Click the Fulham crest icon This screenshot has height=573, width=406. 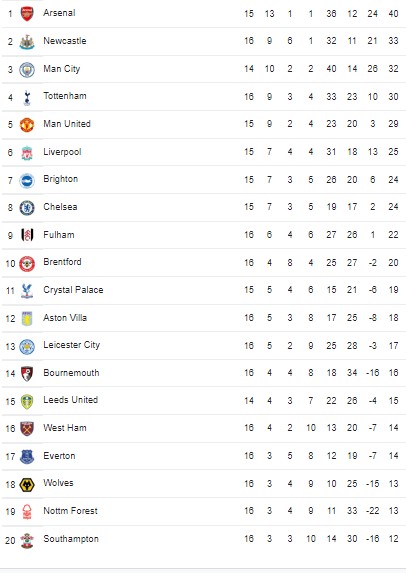27,235
